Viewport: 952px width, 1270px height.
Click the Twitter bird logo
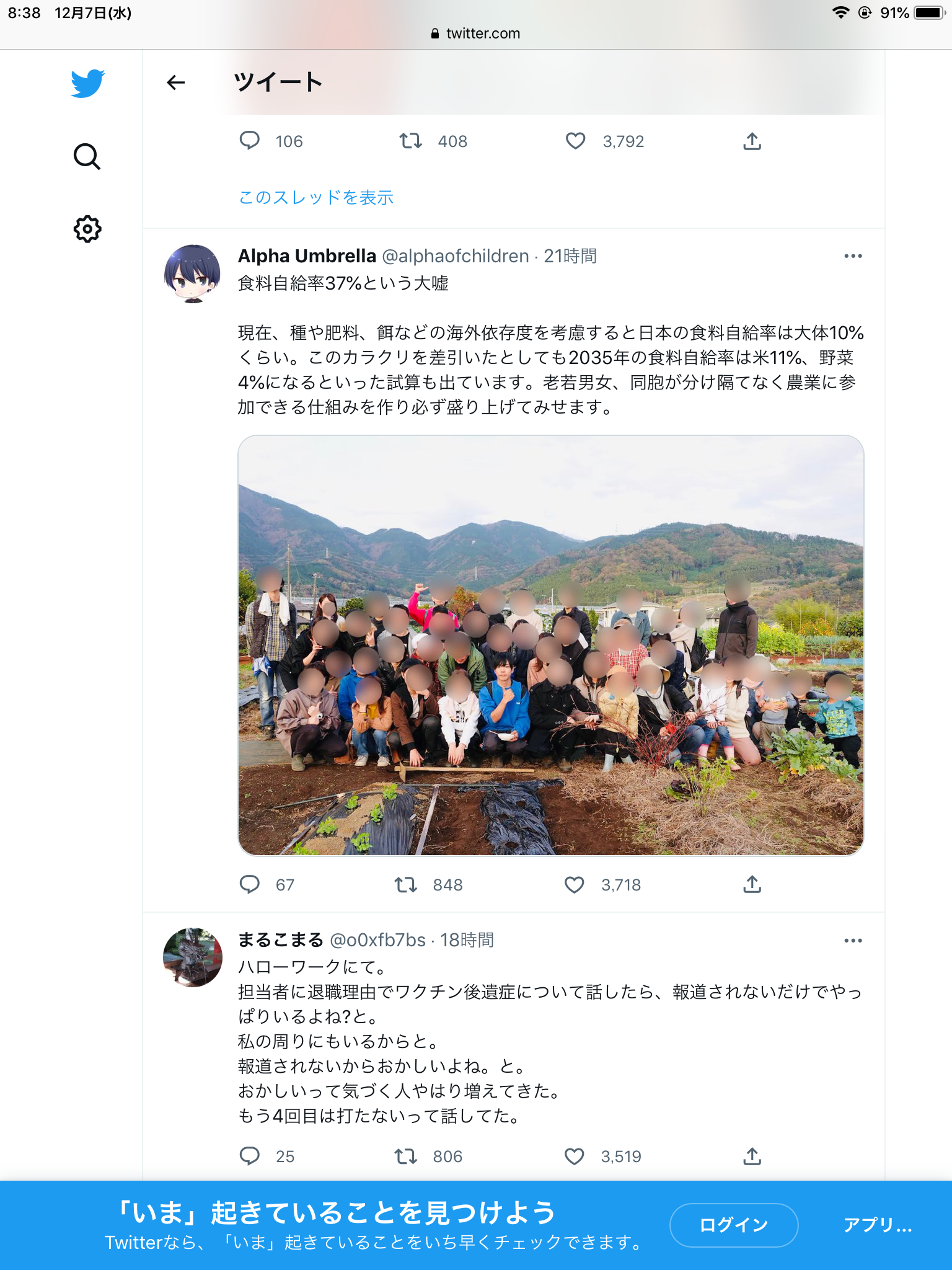click(x=87, y=83)
